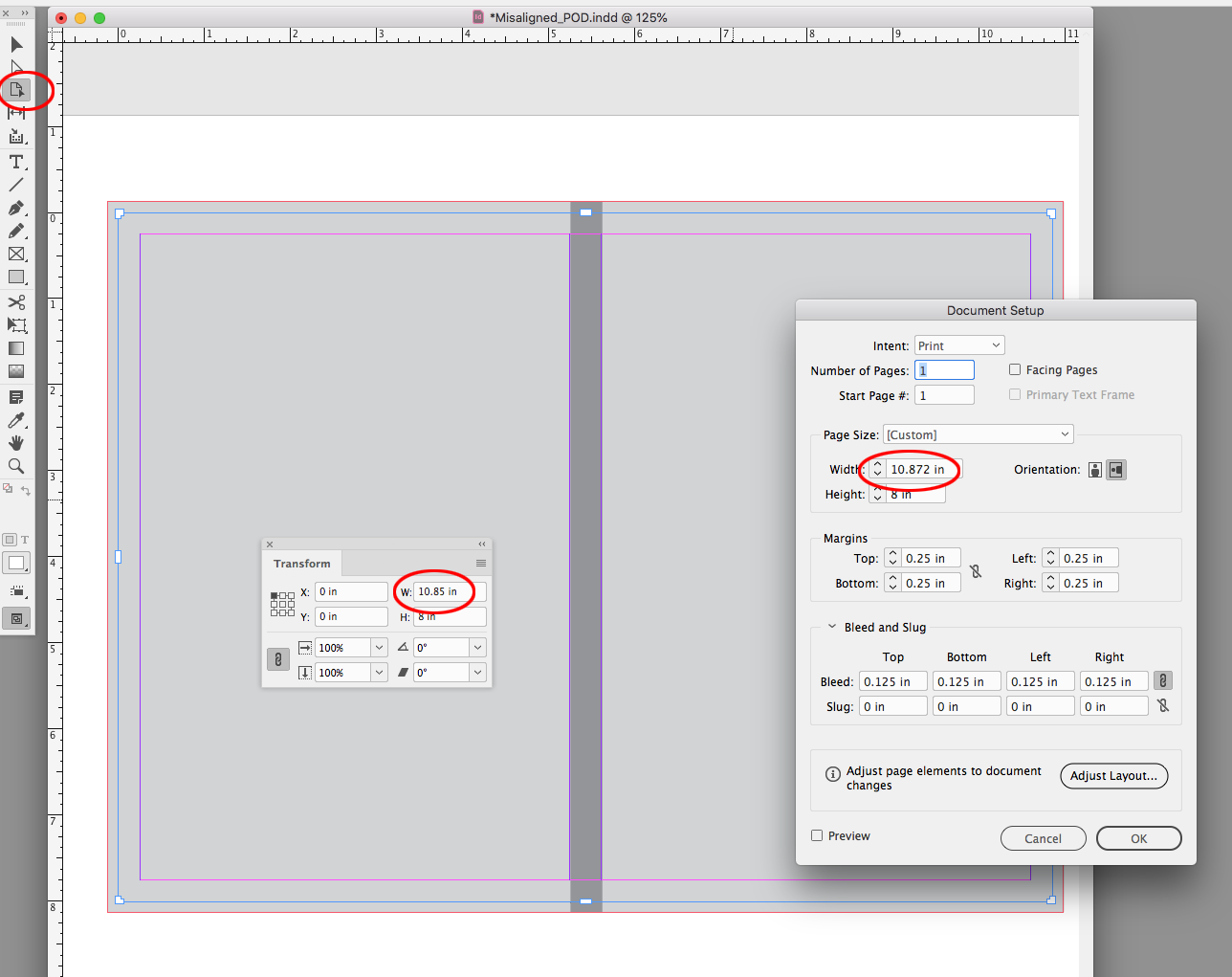Click the Fill swatch in the toolbar
This screenshot has width=1232, height=977.
15,563
